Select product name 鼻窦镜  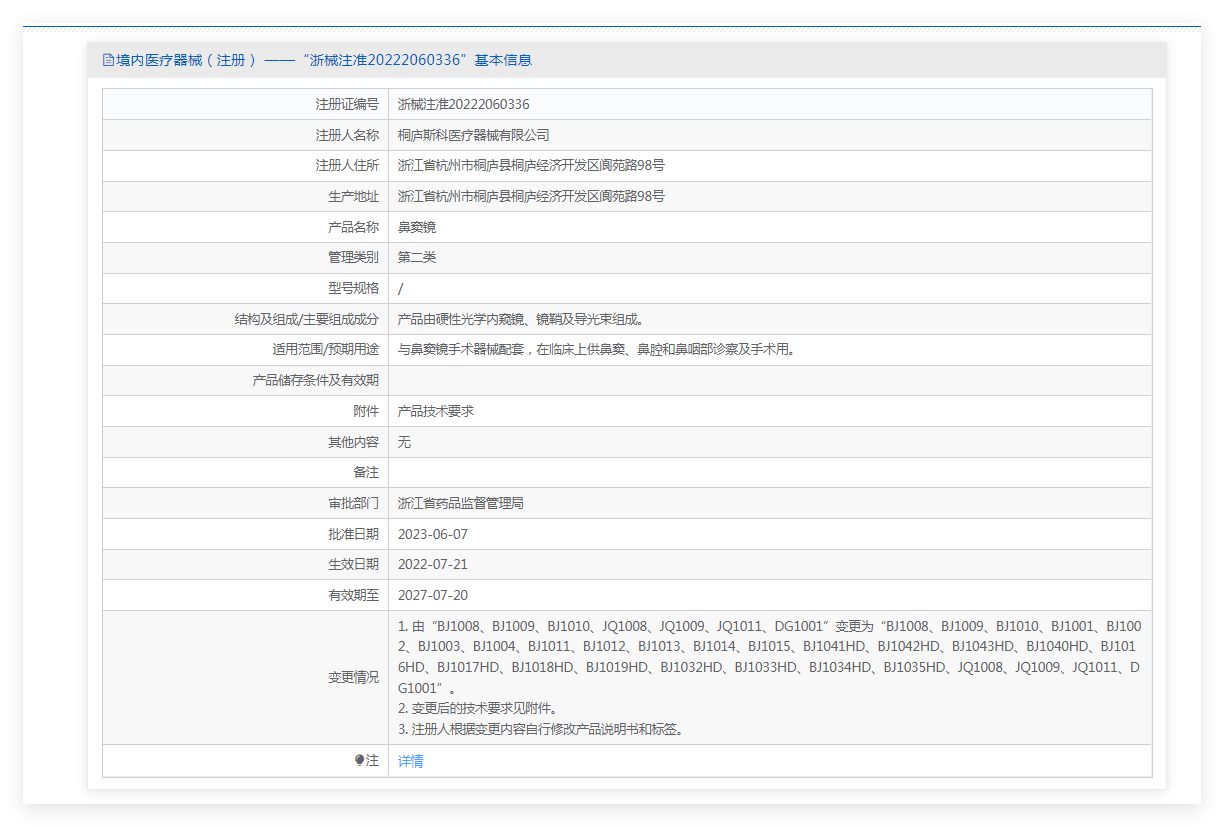click(417, 227)
